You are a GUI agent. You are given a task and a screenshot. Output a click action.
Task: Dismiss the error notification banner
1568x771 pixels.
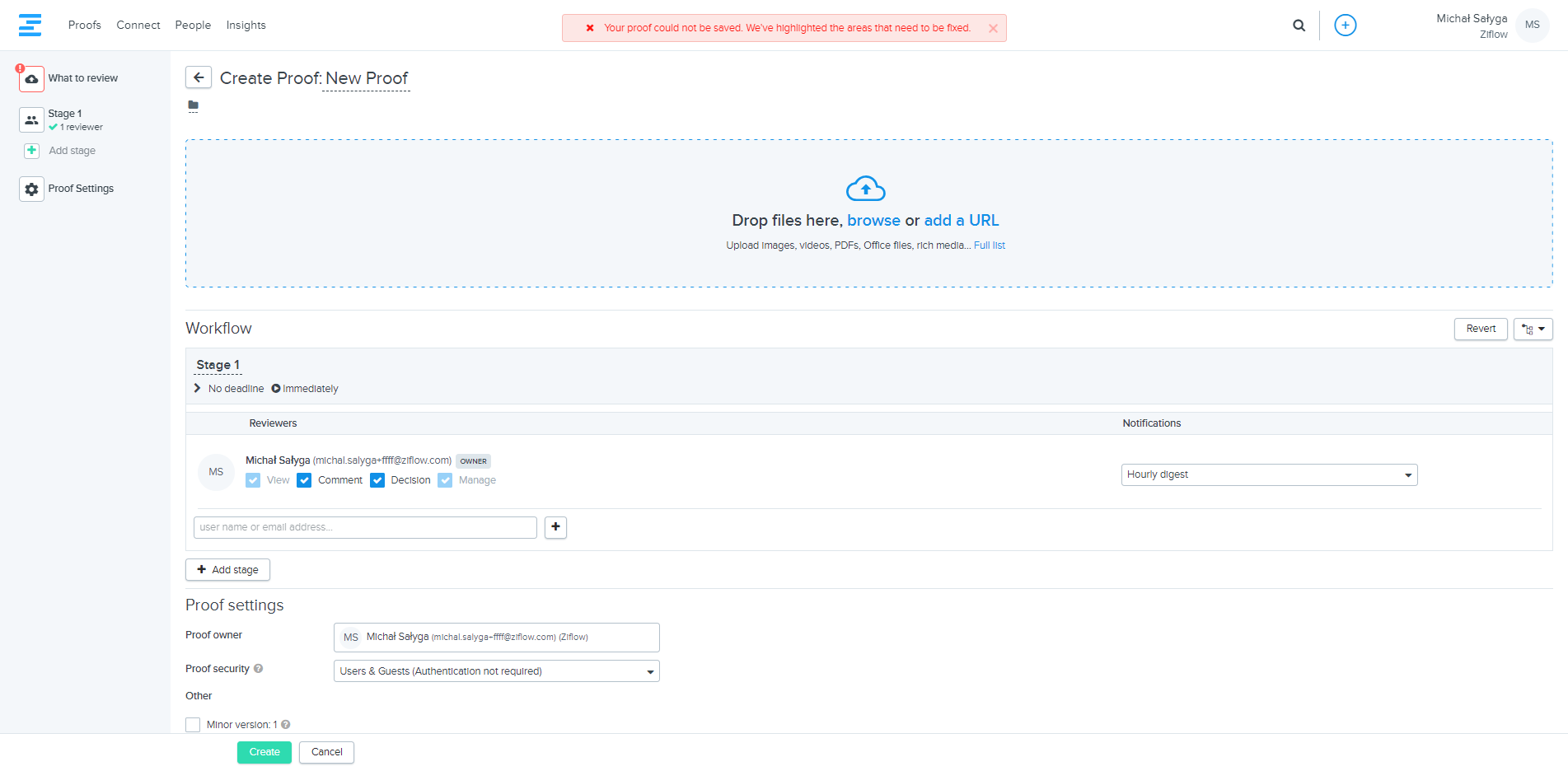pyautogui.click(x=993, y=28)
